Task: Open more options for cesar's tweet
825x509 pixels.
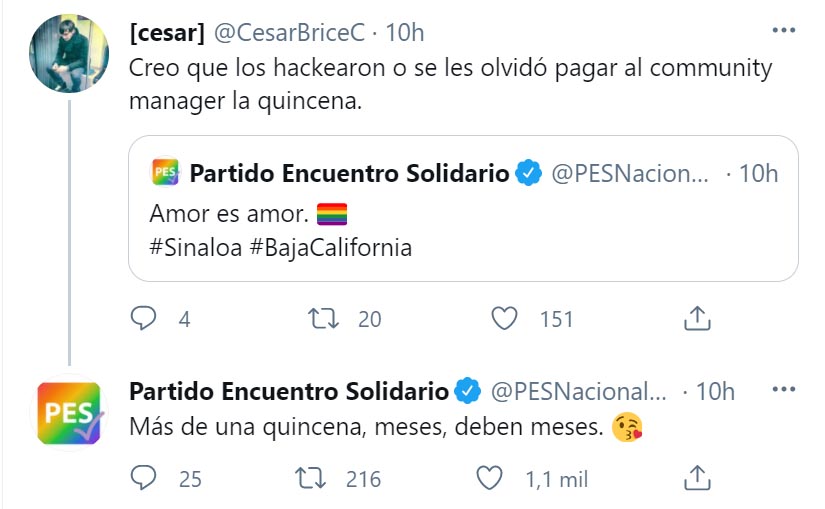Action: [x=783, y=32]
